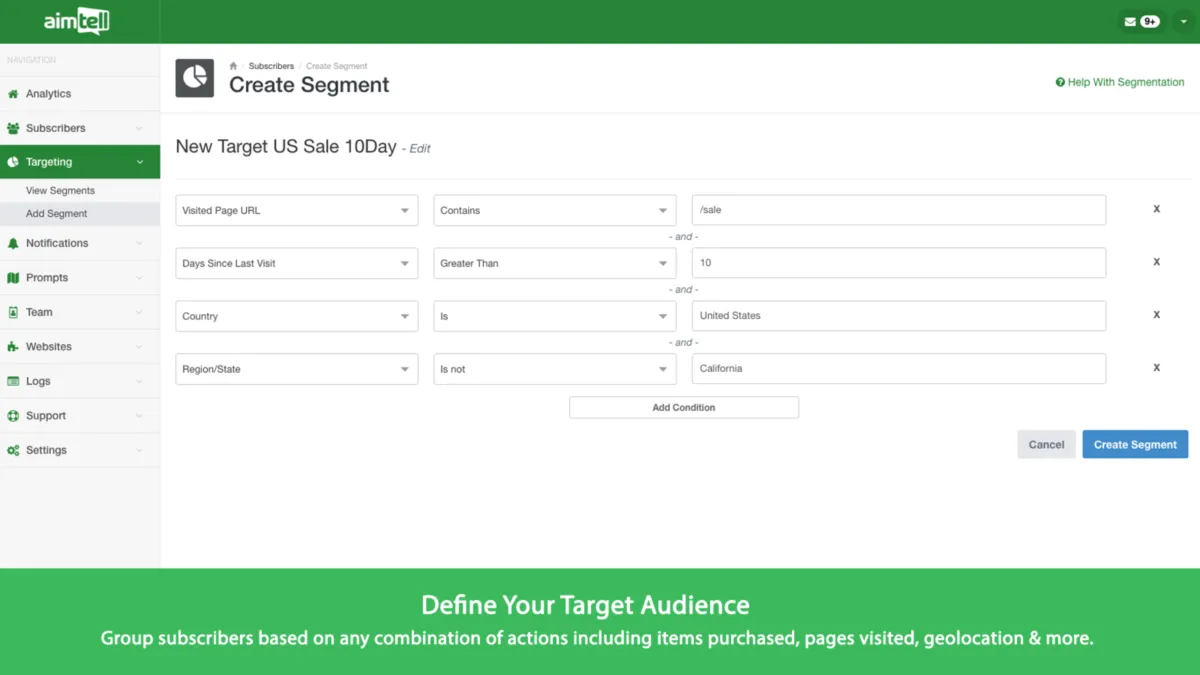
Task: Remove the Visited Page URL condition
Action: pos(1157,209)
